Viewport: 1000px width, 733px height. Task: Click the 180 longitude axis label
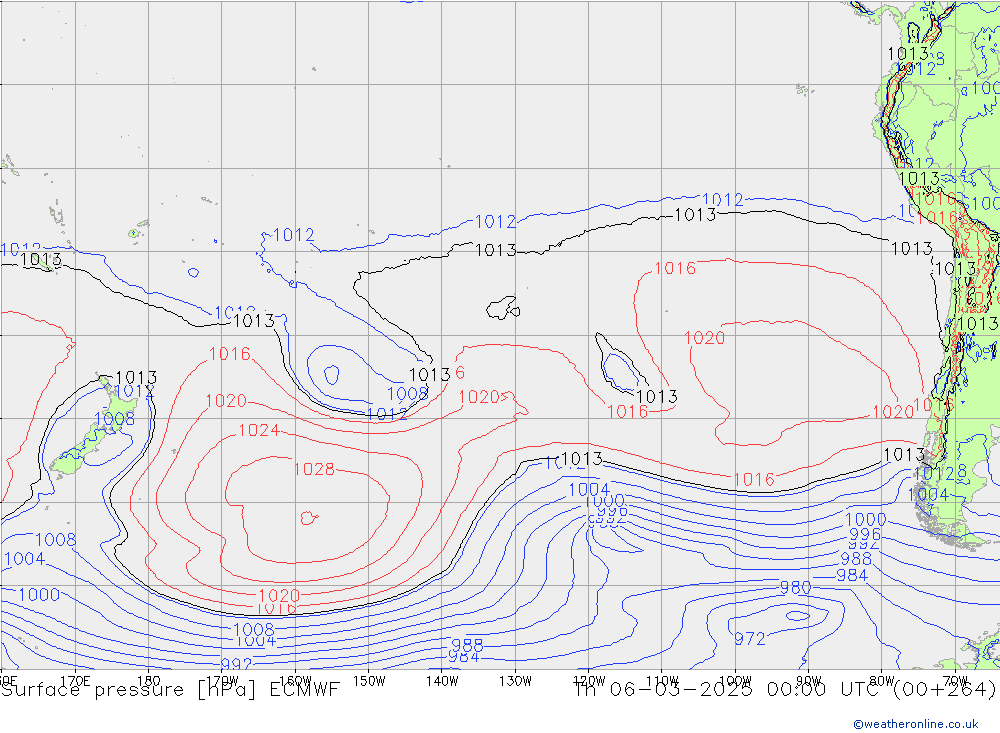tap(148, 681)
